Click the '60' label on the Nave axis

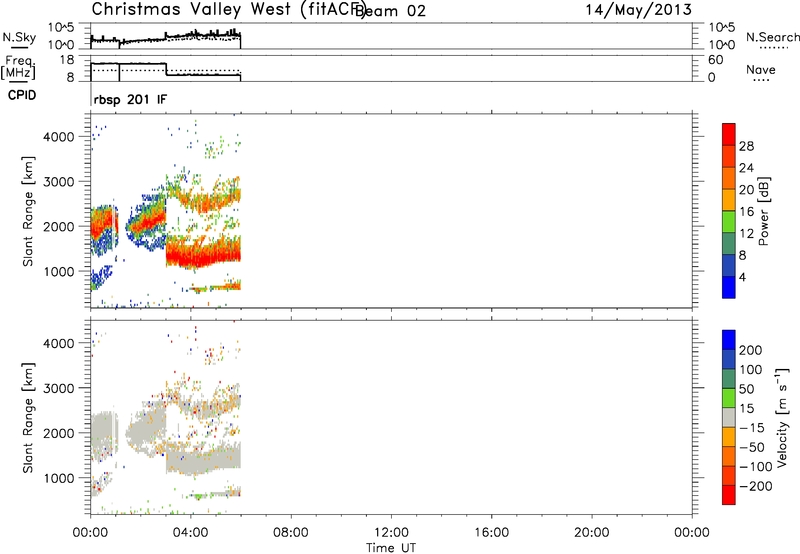tap(715, 60)
